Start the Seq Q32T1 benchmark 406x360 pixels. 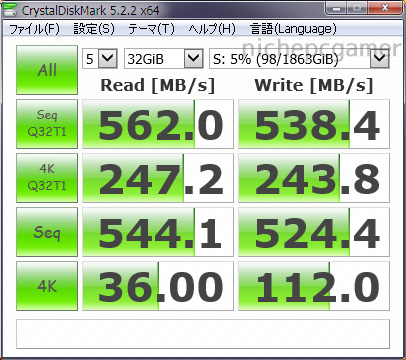click(x=47, y=124)
